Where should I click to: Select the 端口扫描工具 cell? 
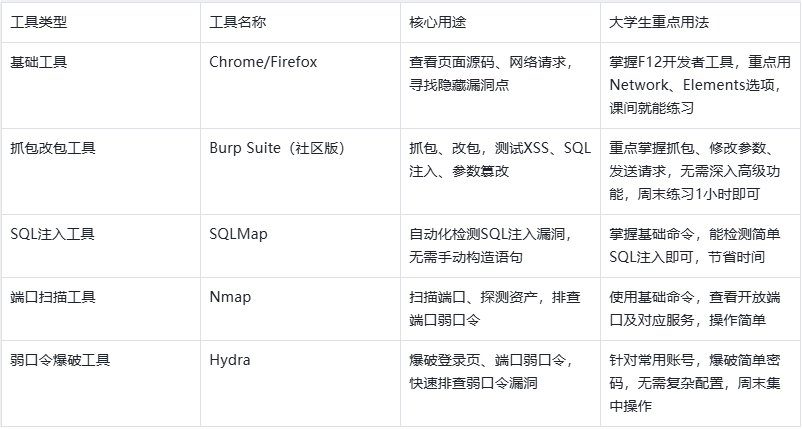101,309
